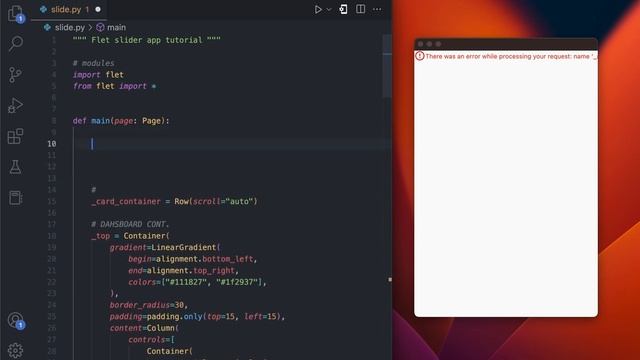640x360 pixels.
Task: Open the More Actions ellipsis menu
Action: coord(377,9)
